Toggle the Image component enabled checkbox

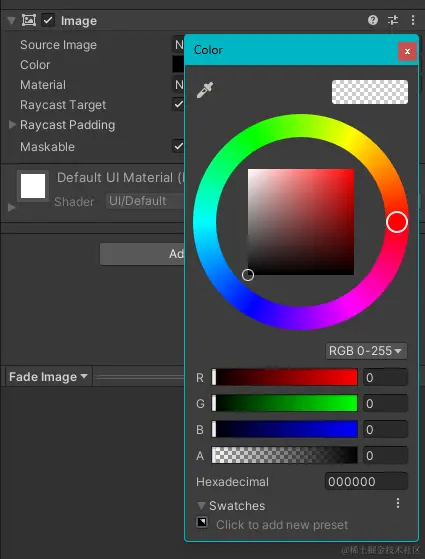48,20
